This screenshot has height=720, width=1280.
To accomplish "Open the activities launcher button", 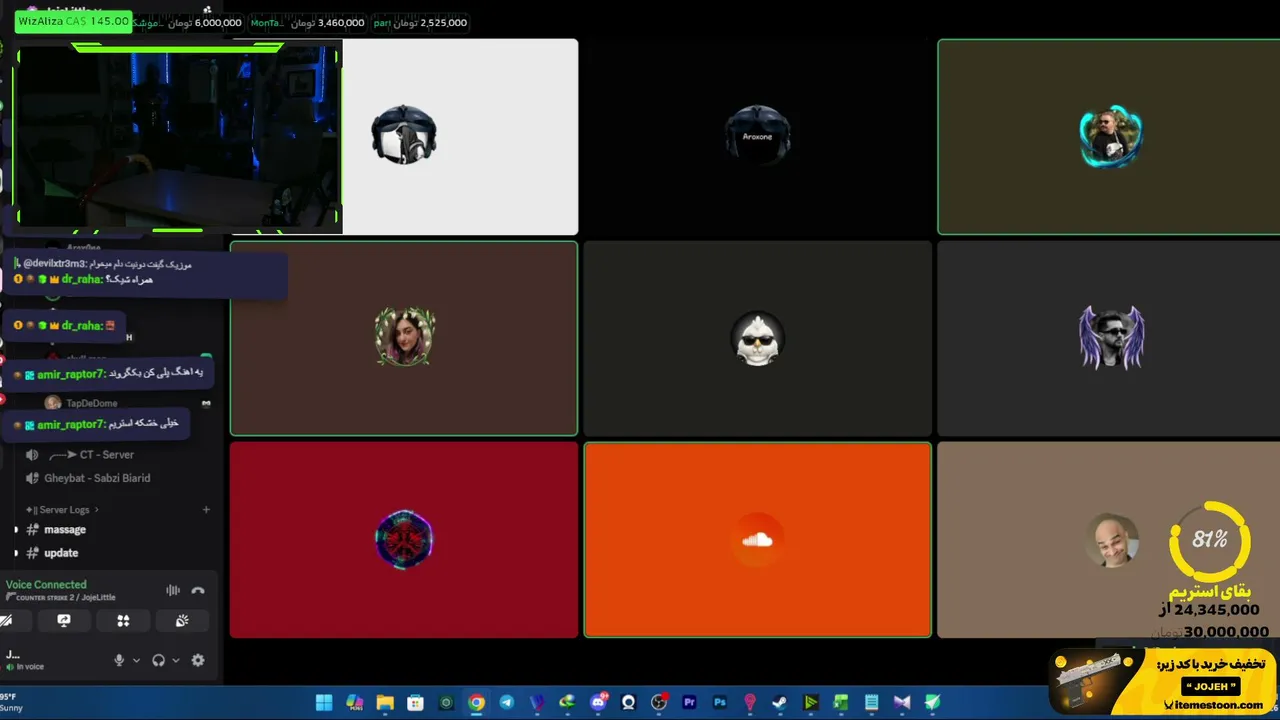I will point(123,621).
